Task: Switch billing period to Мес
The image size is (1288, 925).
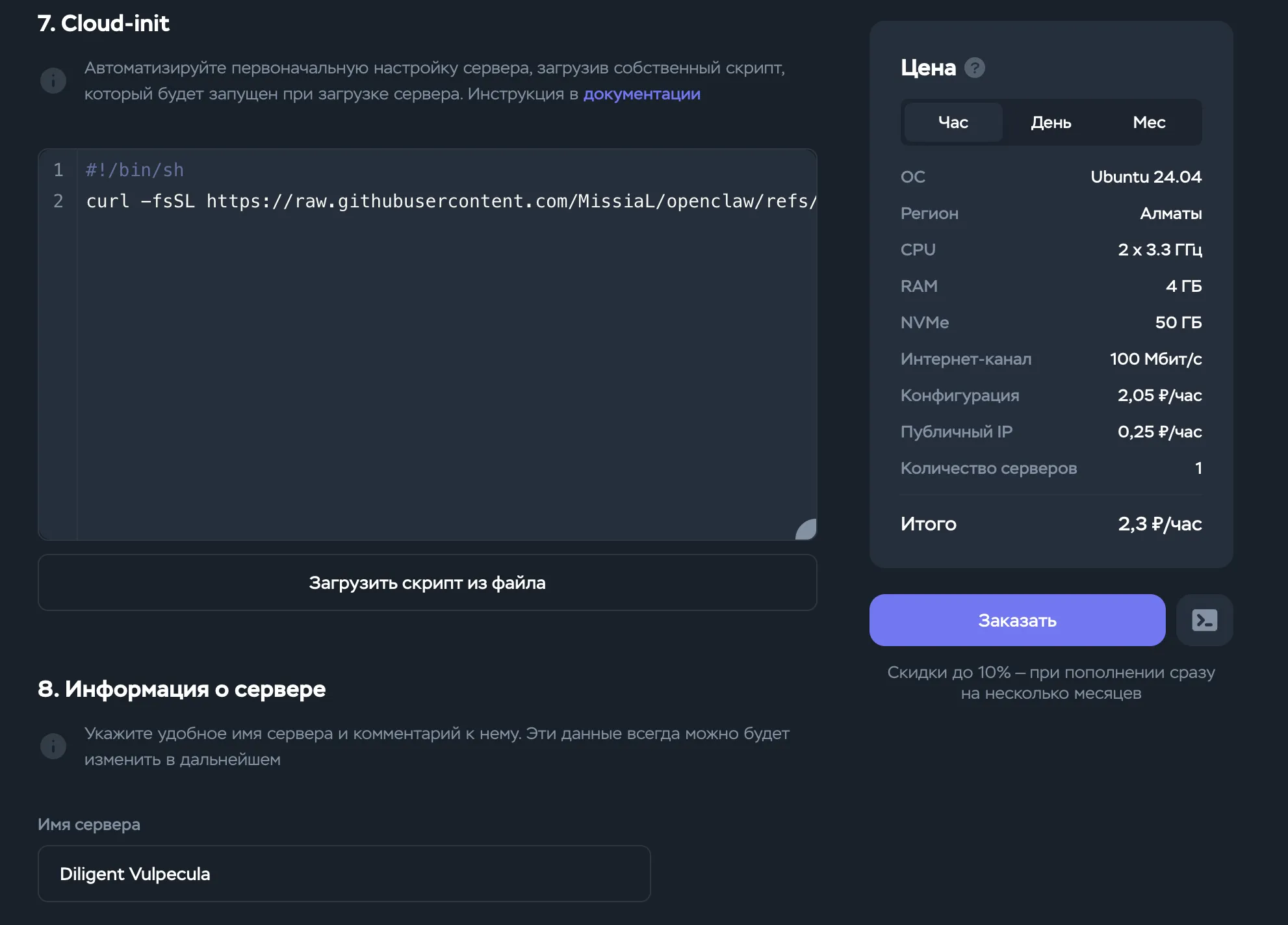Action: (x=1149, y=122)
